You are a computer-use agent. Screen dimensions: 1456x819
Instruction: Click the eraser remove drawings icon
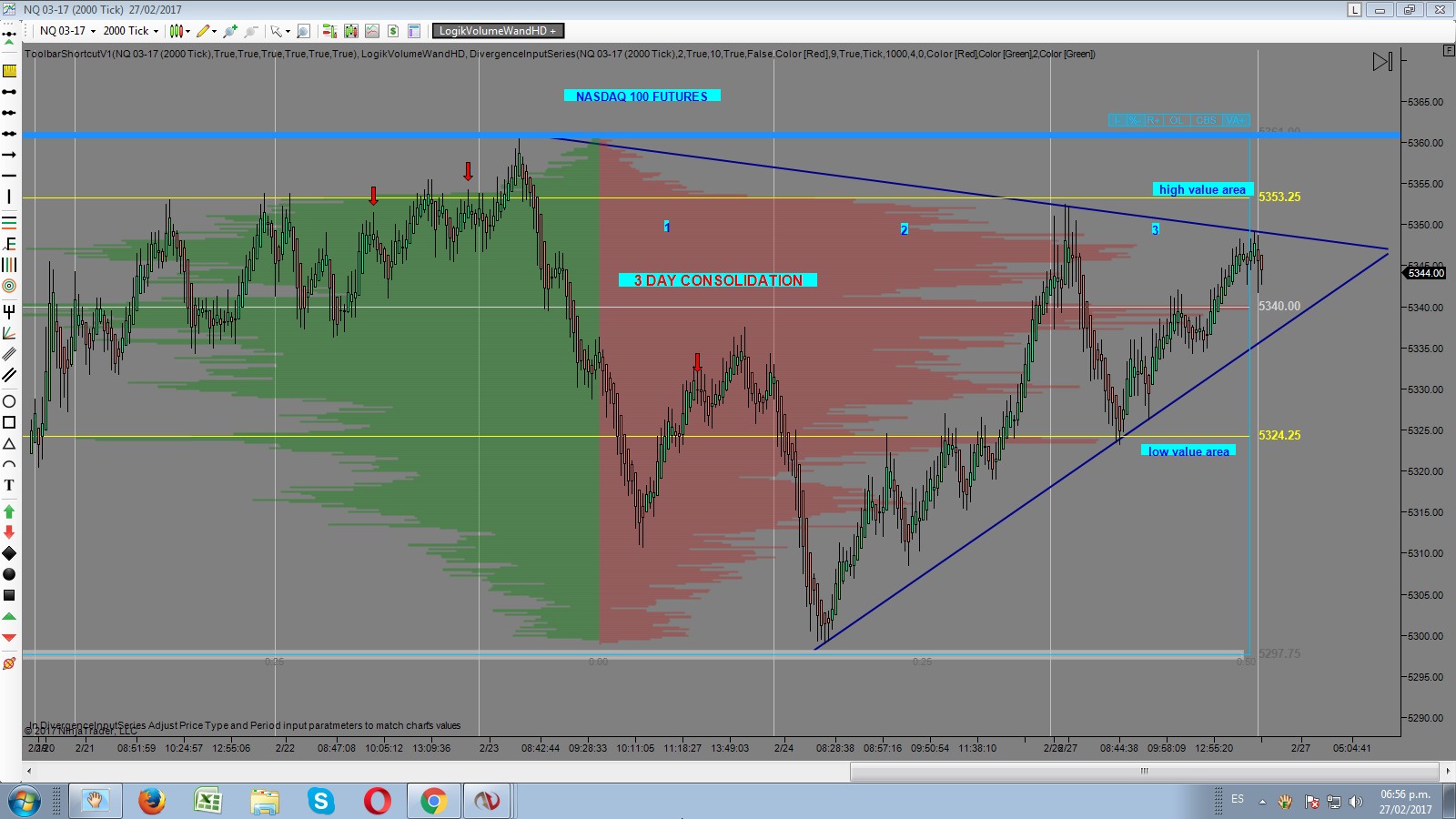tap(9, 663)
